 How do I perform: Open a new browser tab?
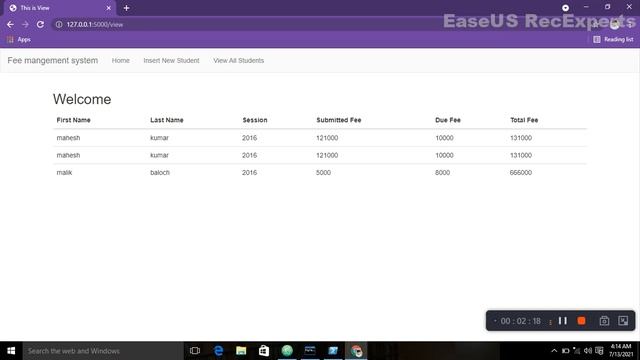(127, 8)
